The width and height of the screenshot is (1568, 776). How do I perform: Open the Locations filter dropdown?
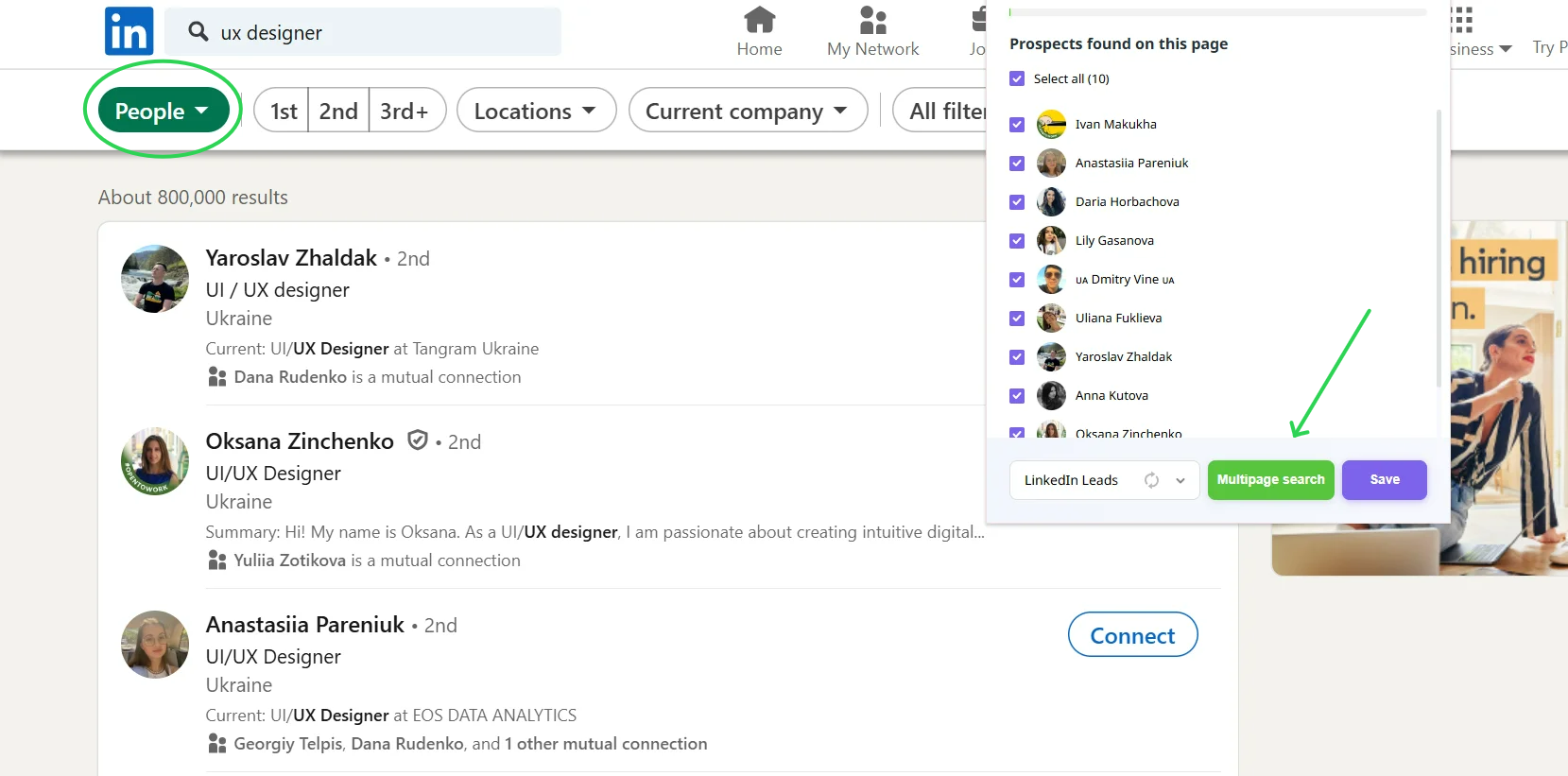[x=536, y=111]
